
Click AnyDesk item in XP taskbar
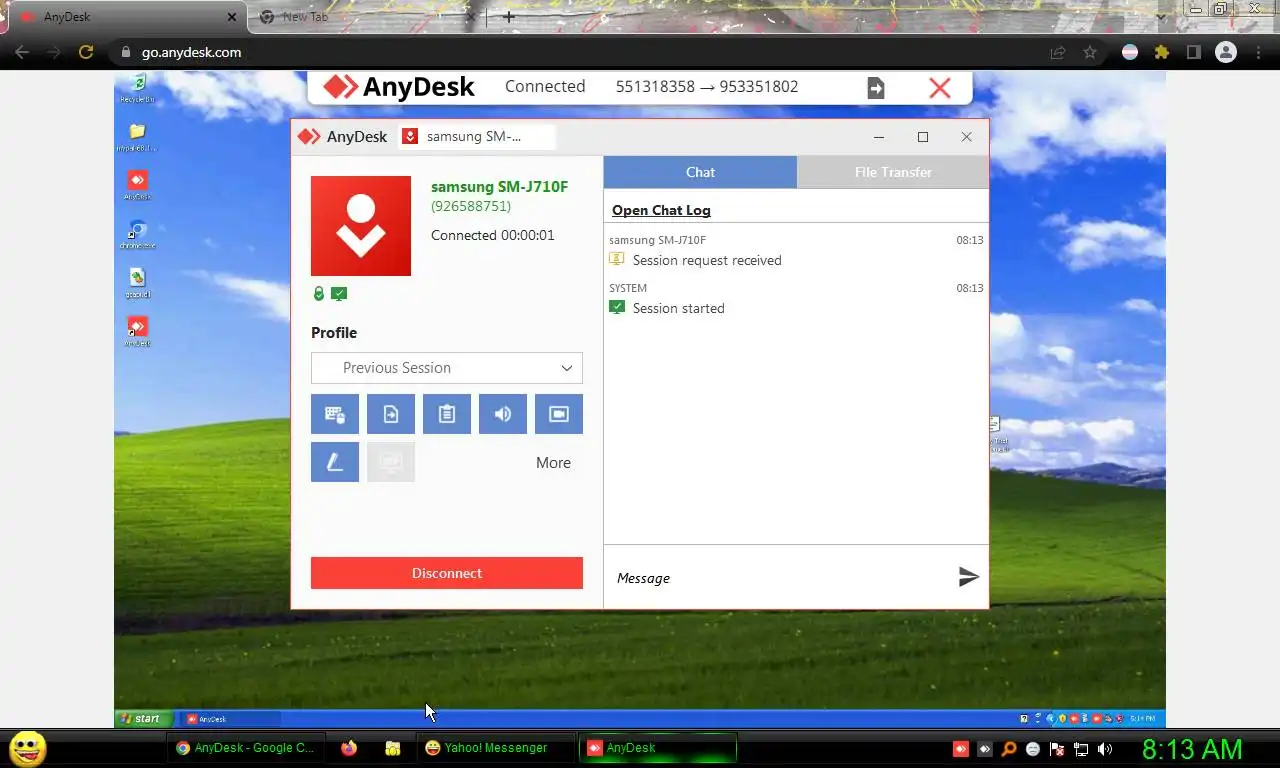point(231,718)
